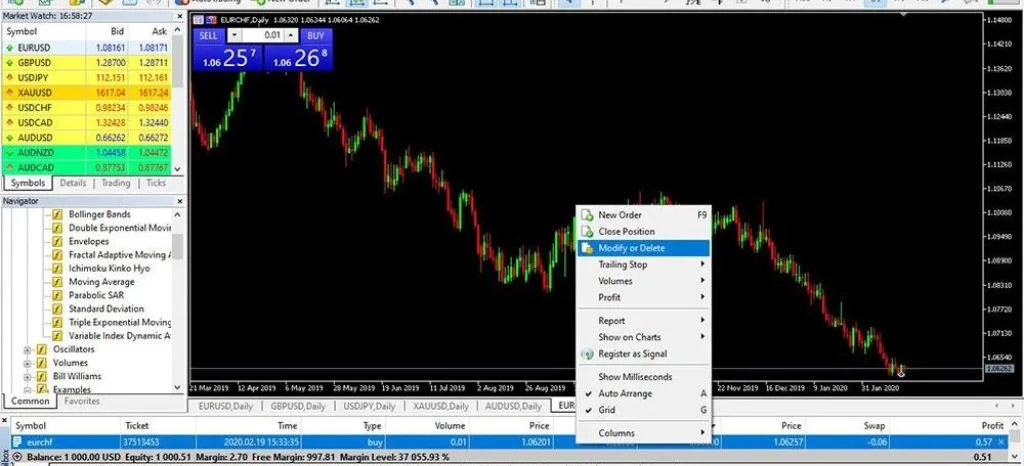The image size is (1024, 466).
Task: Close the Market Watch panel
Action: (180, 16)
